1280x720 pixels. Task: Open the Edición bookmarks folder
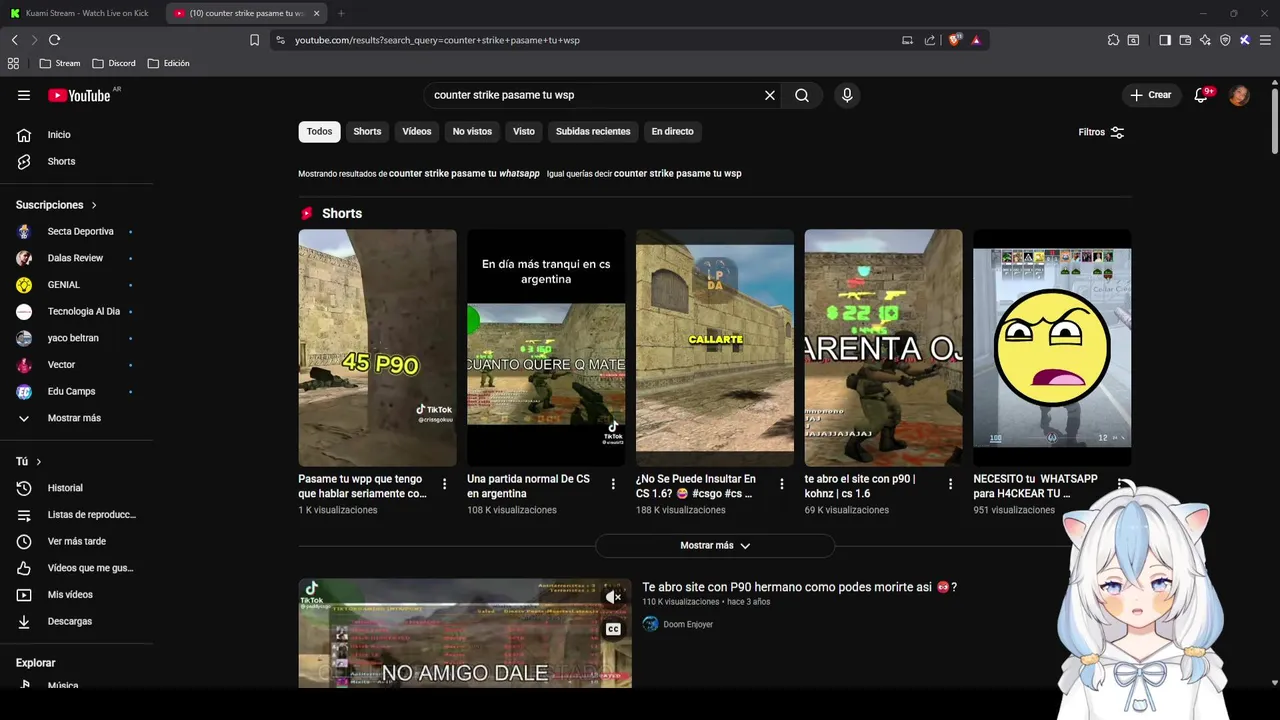coord(168,63)
